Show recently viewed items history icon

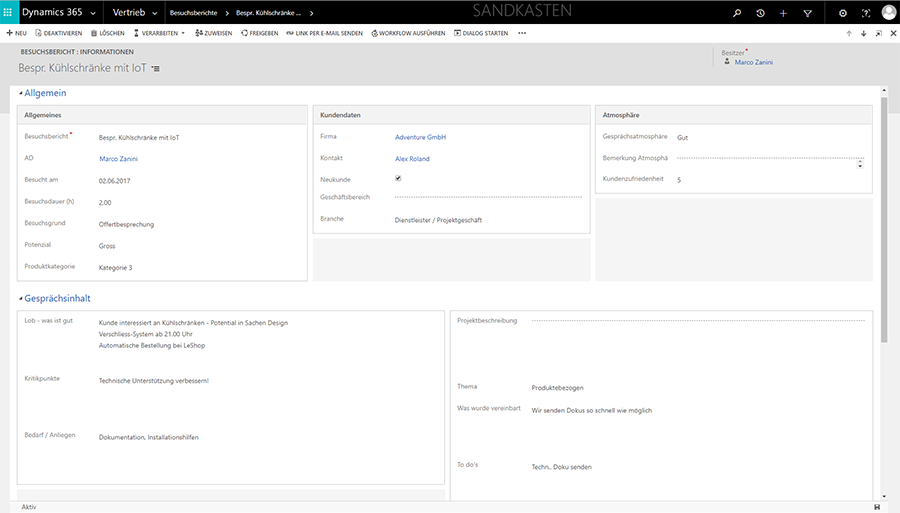(760, 13)
